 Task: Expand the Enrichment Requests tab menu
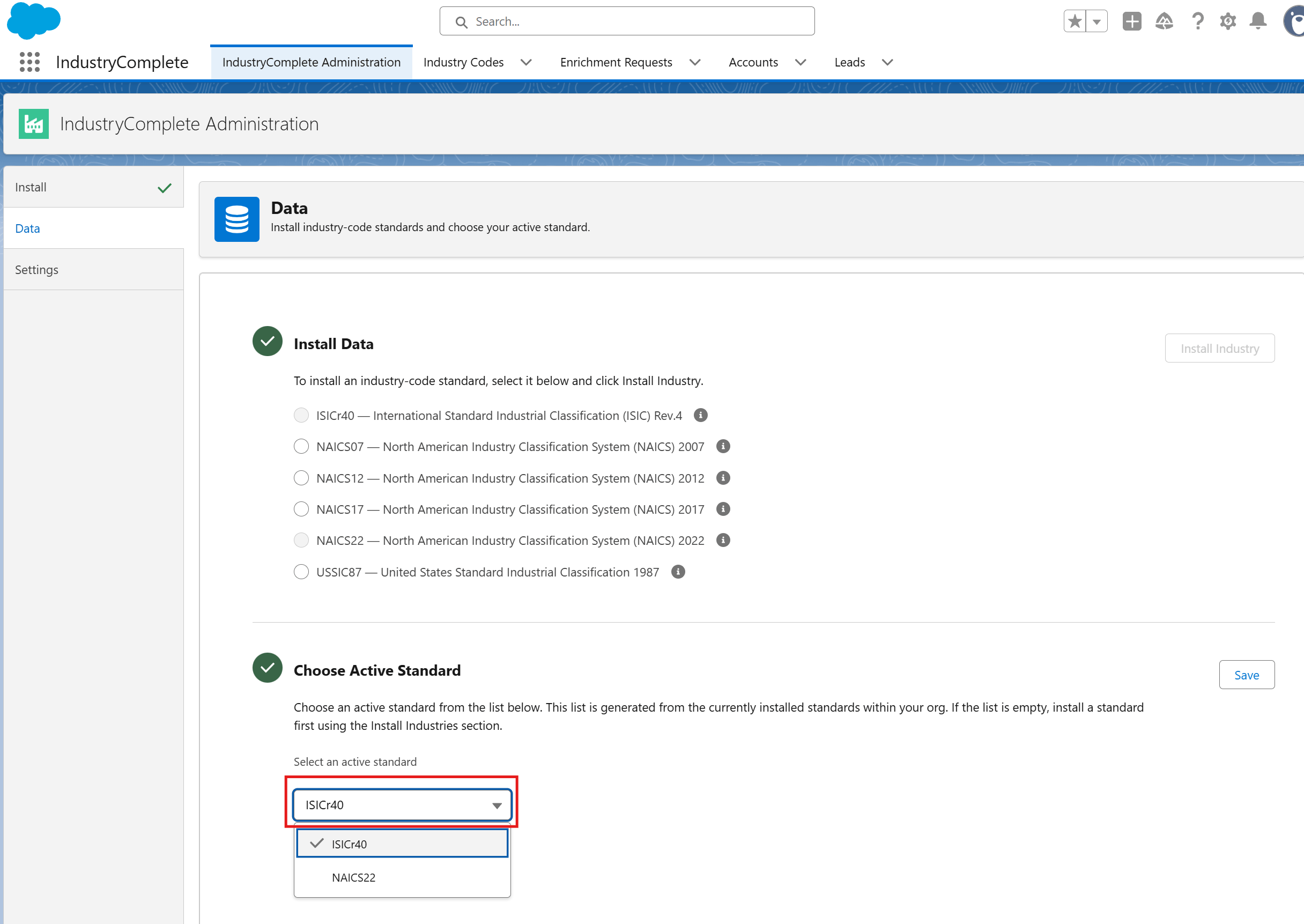coord(695,63)
